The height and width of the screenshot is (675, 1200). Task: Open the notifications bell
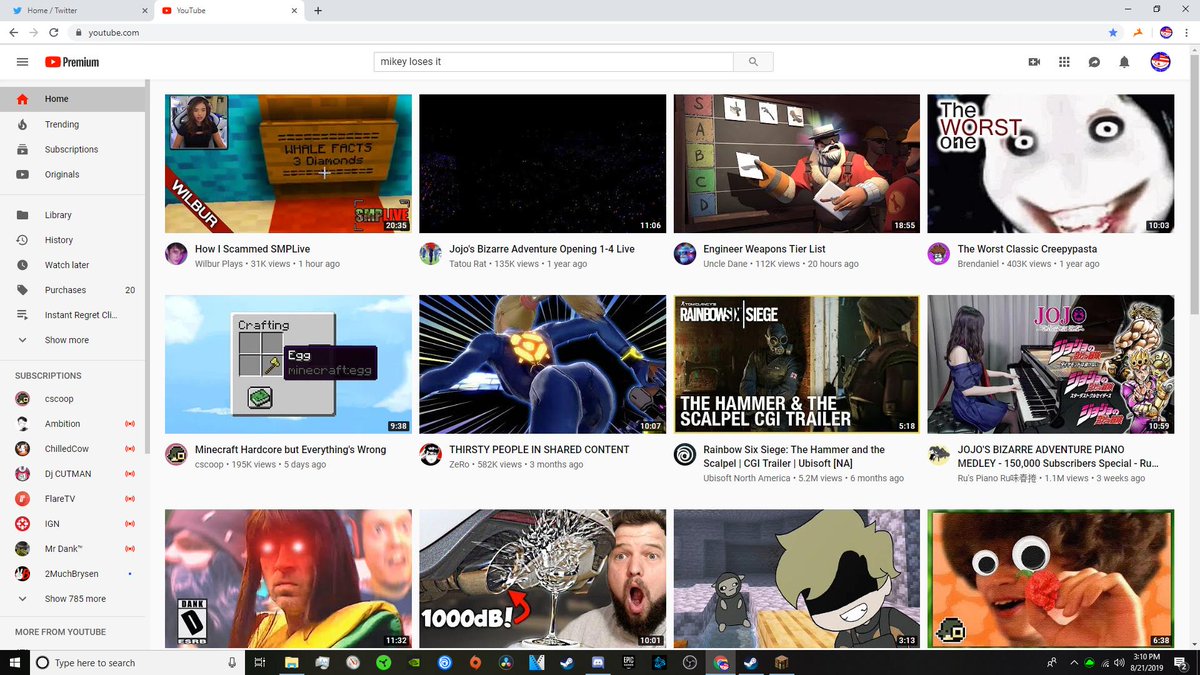click(x=1124, y=62)
